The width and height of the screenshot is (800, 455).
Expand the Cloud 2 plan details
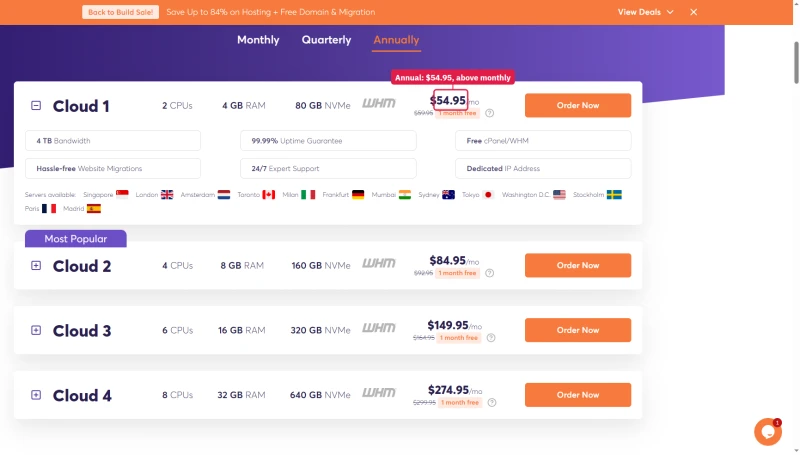[36, 265]
